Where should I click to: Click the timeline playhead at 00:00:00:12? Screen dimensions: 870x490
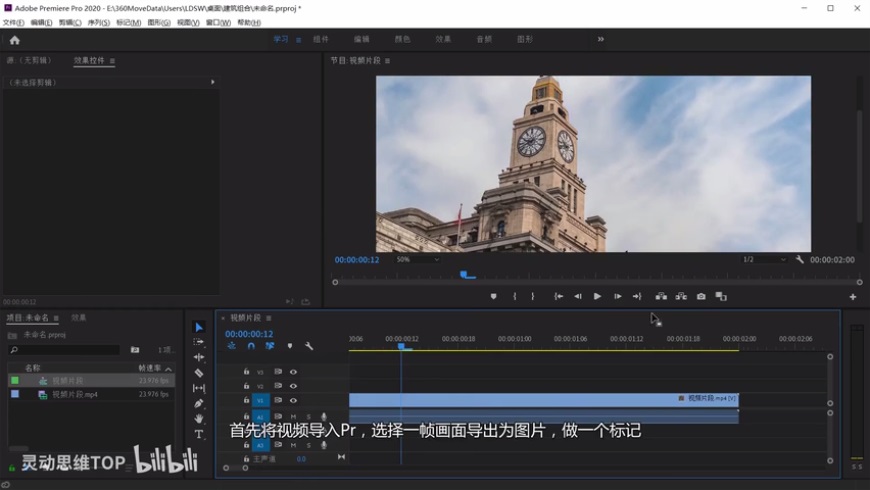coord(401,346)
